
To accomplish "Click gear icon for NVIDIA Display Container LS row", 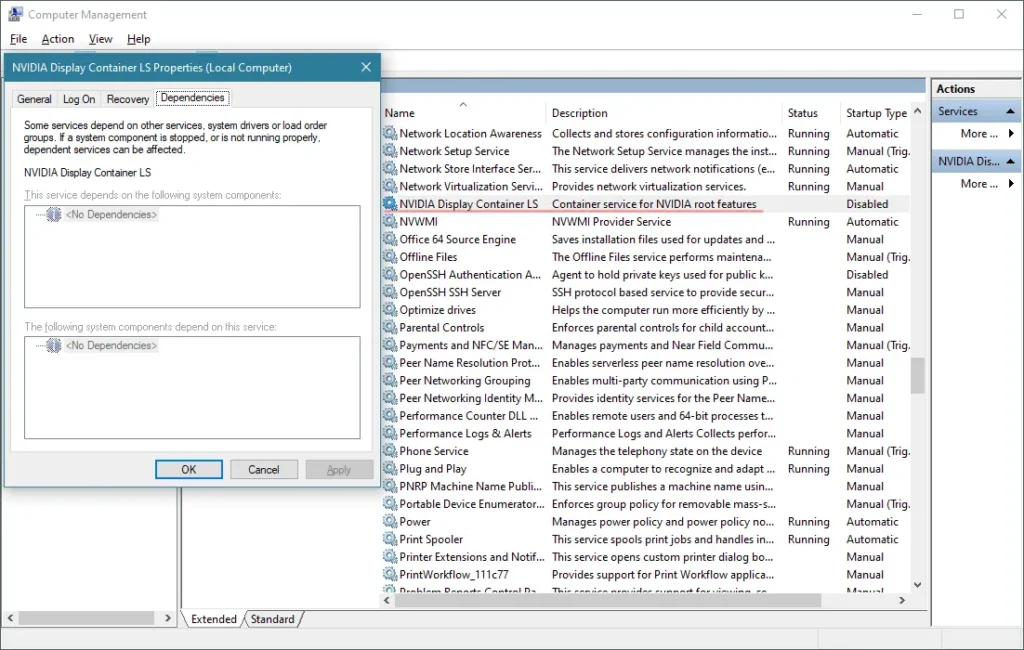I will point(390,204).
